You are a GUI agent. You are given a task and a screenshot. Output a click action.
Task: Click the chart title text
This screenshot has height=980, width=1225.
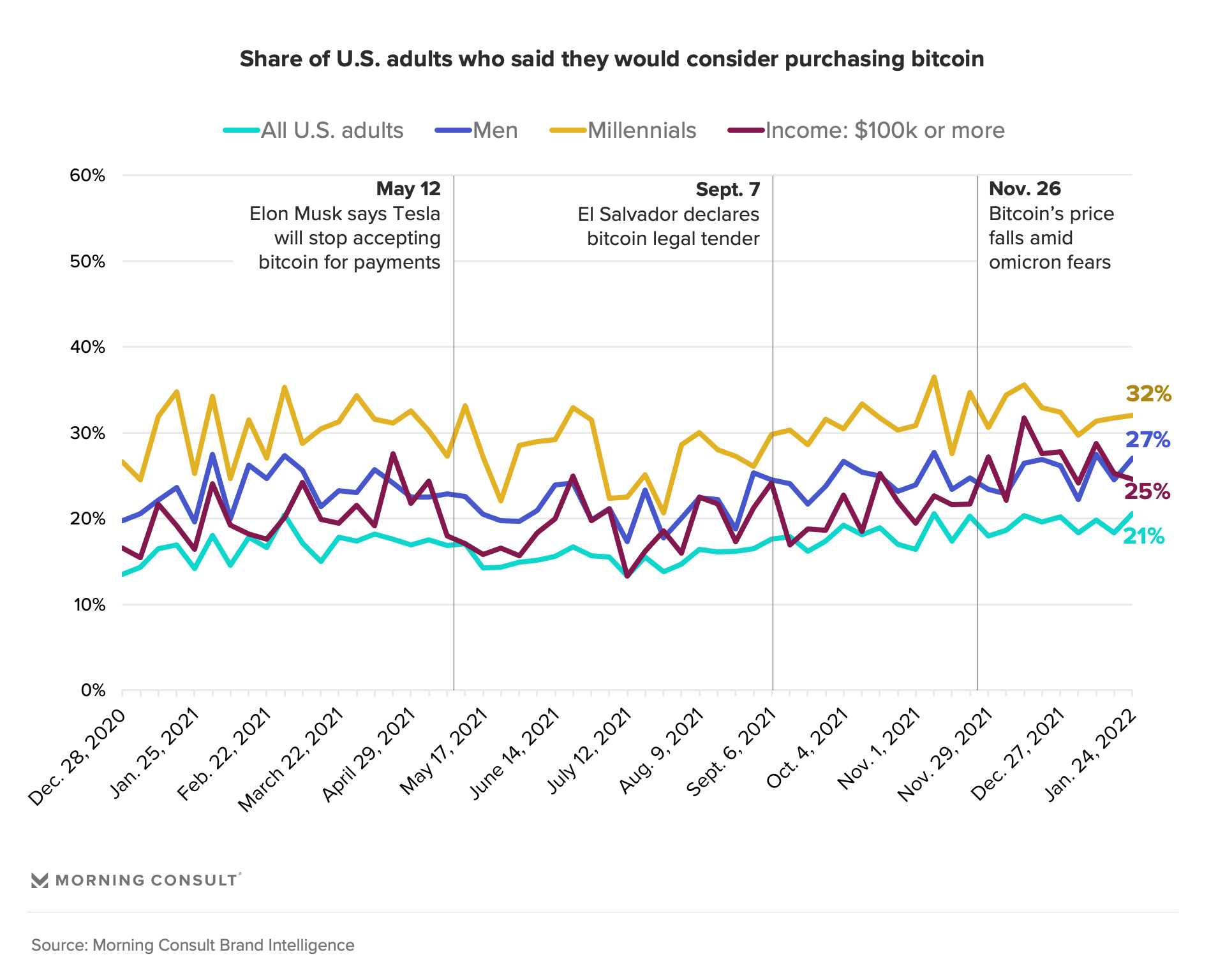click(612, 59)
